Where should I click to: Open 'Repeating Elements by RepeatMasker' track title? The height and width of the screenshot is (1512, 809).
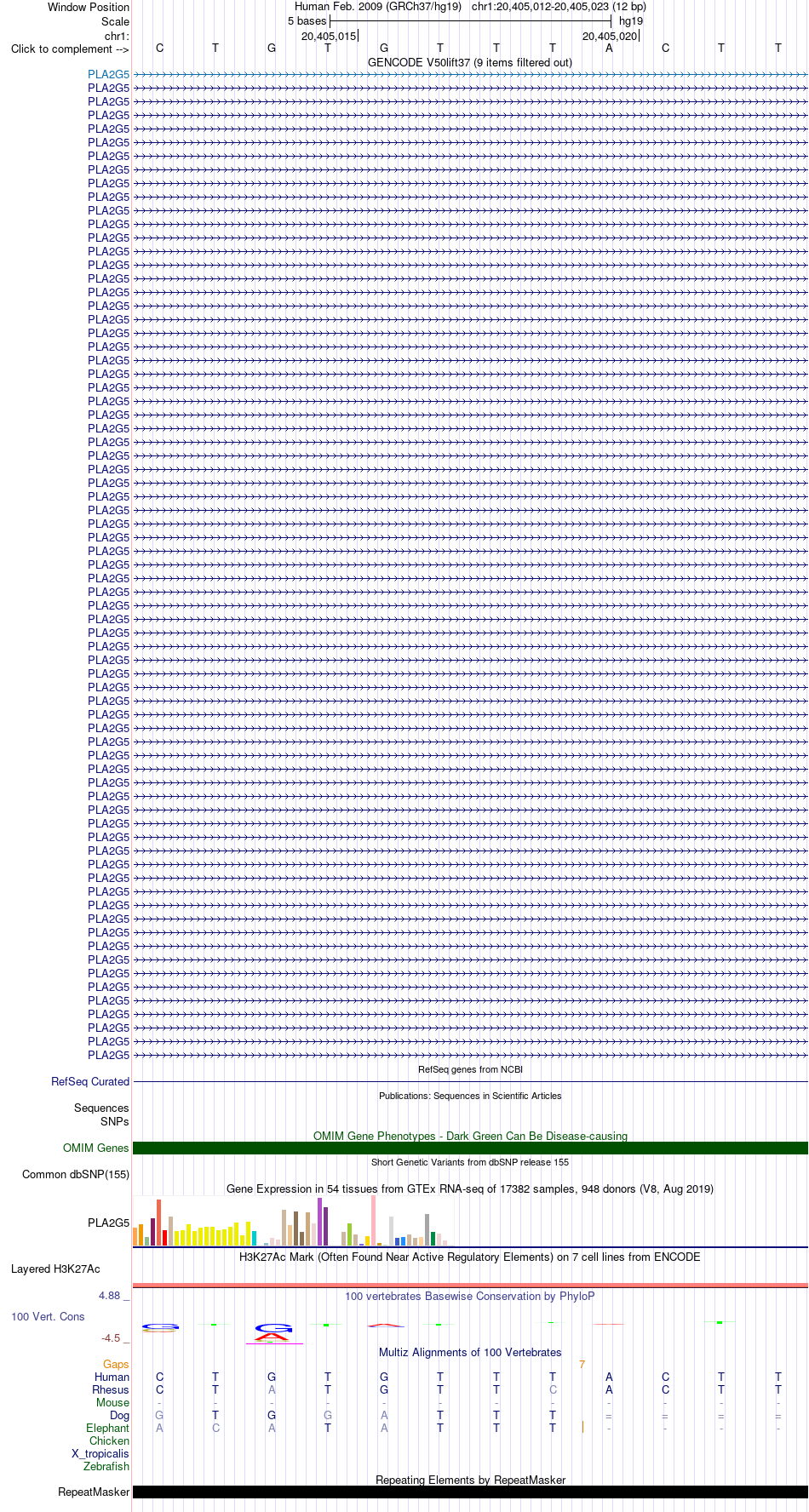pos(470,1480)
